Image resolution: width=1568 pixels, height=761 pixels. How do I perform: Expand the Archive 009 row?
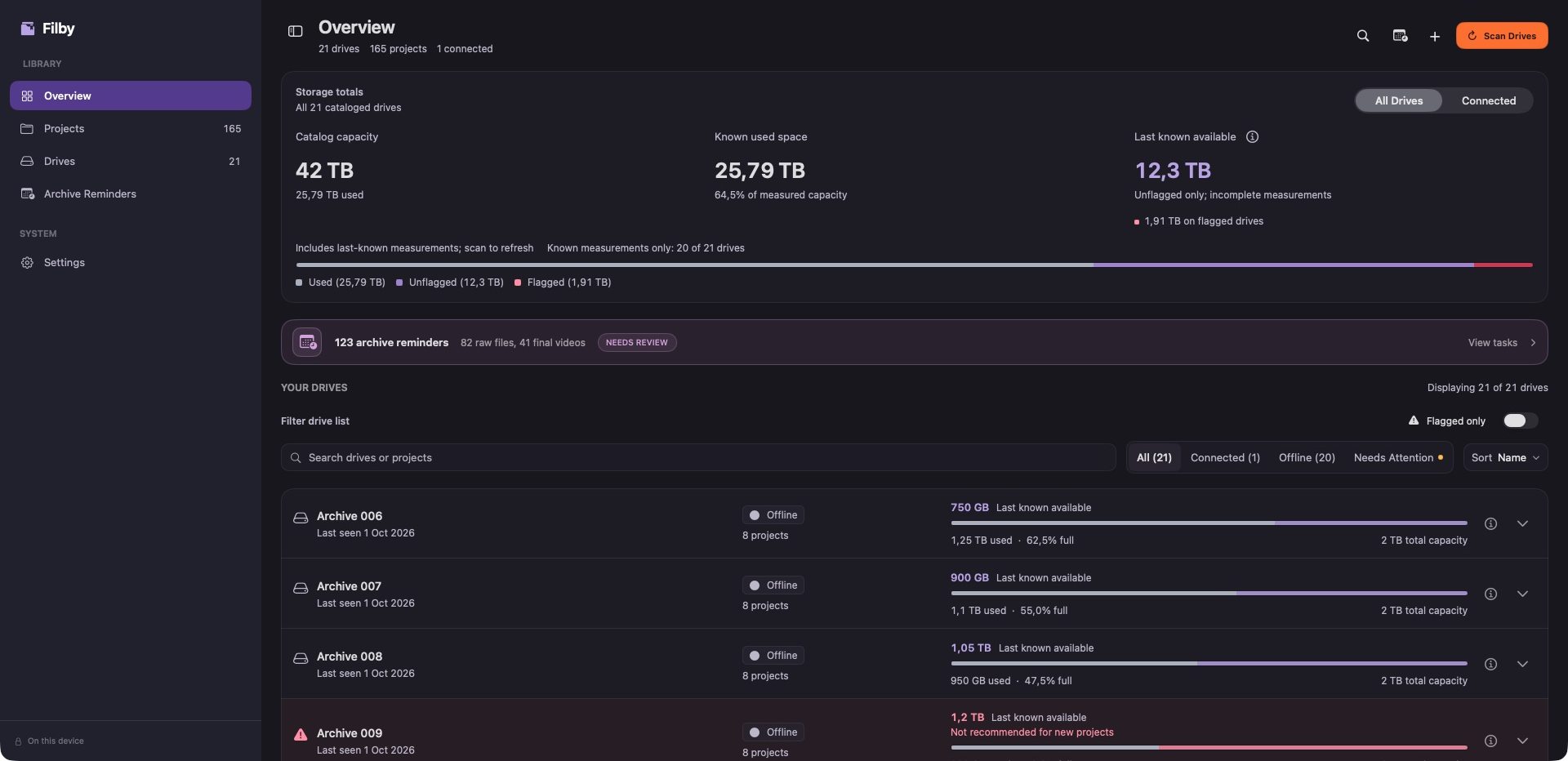(x=1522, y=741)
